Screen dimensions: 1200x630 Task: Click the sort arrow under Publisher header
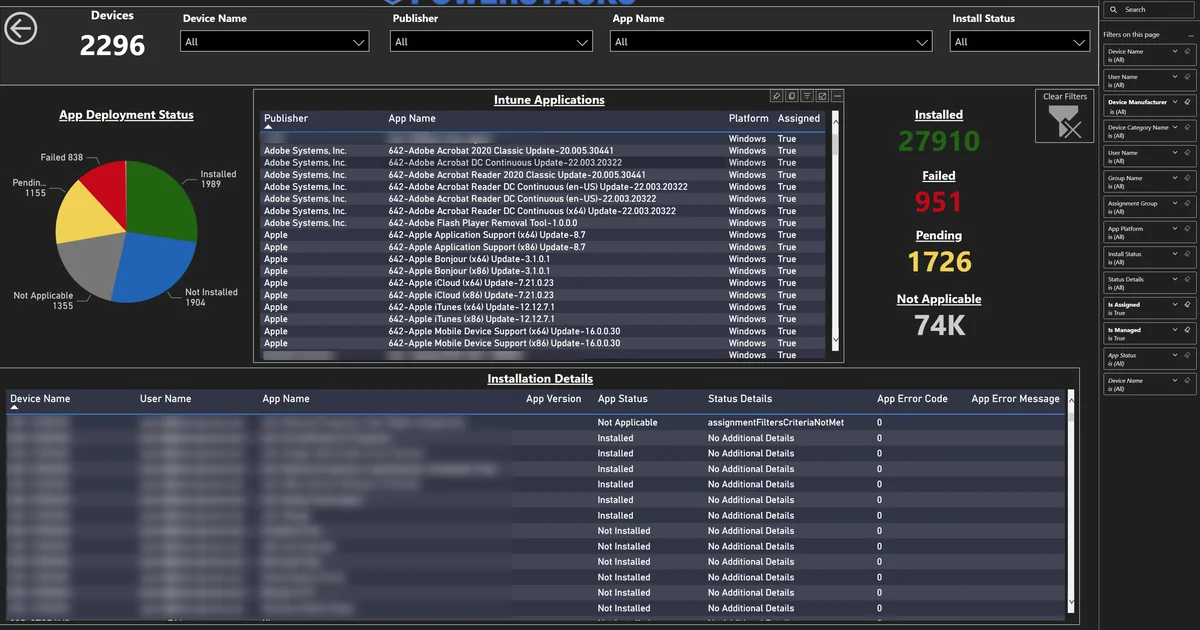(268, 127)
